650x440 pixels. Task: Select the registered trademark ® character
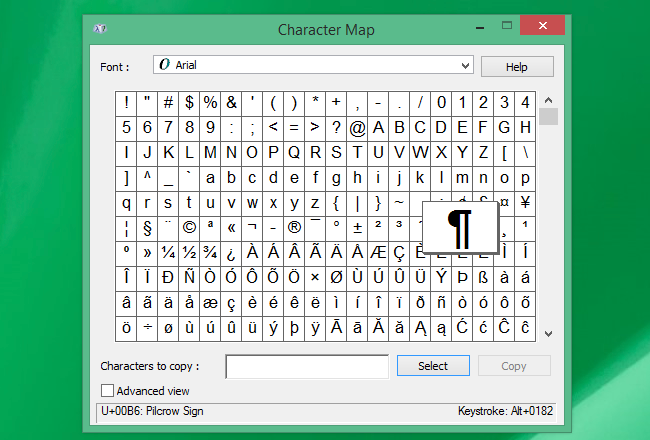coord(294,227)
